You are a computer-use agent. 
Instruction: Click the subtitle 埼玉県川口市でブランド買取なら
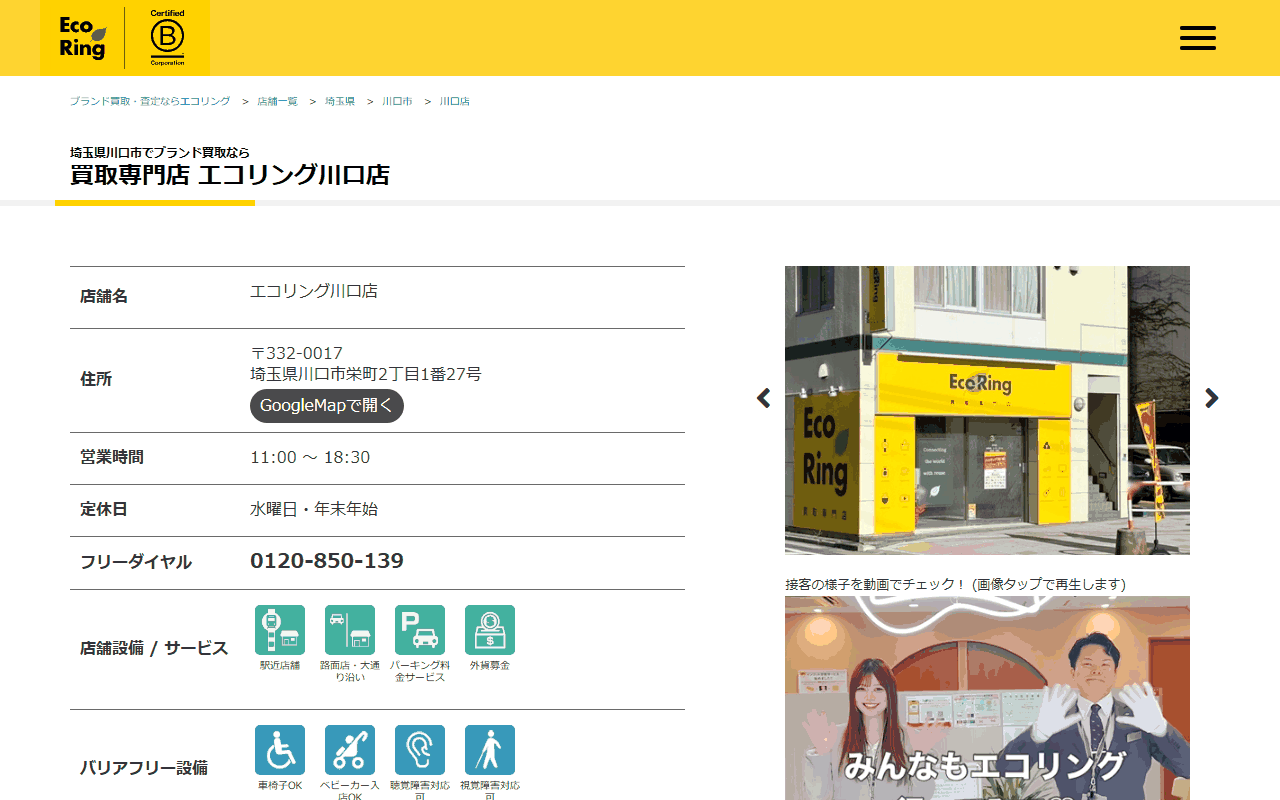pyautogui.click(x=160, y=152)
